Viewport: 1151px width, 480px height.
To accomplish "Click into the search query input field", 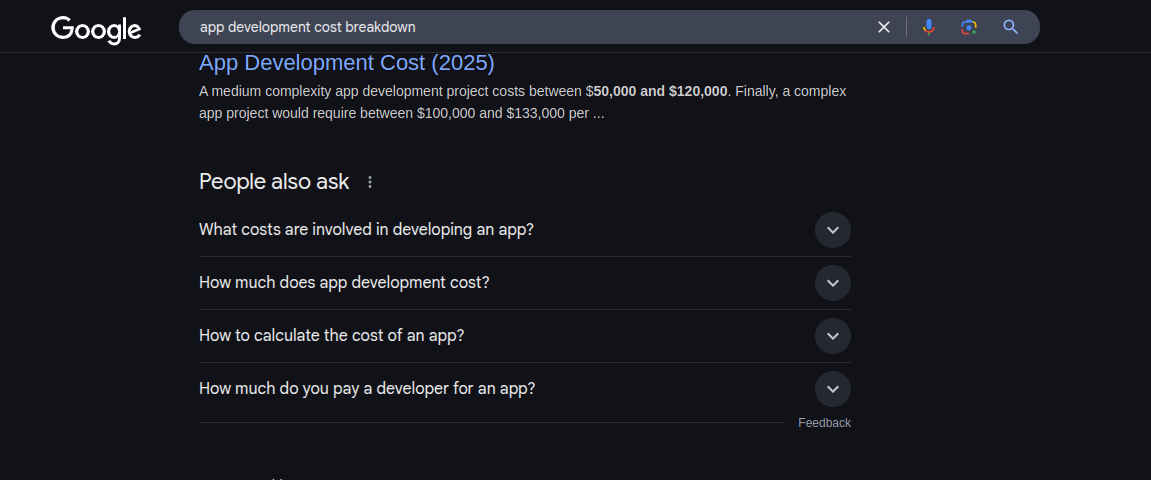I will pos(520,27).
